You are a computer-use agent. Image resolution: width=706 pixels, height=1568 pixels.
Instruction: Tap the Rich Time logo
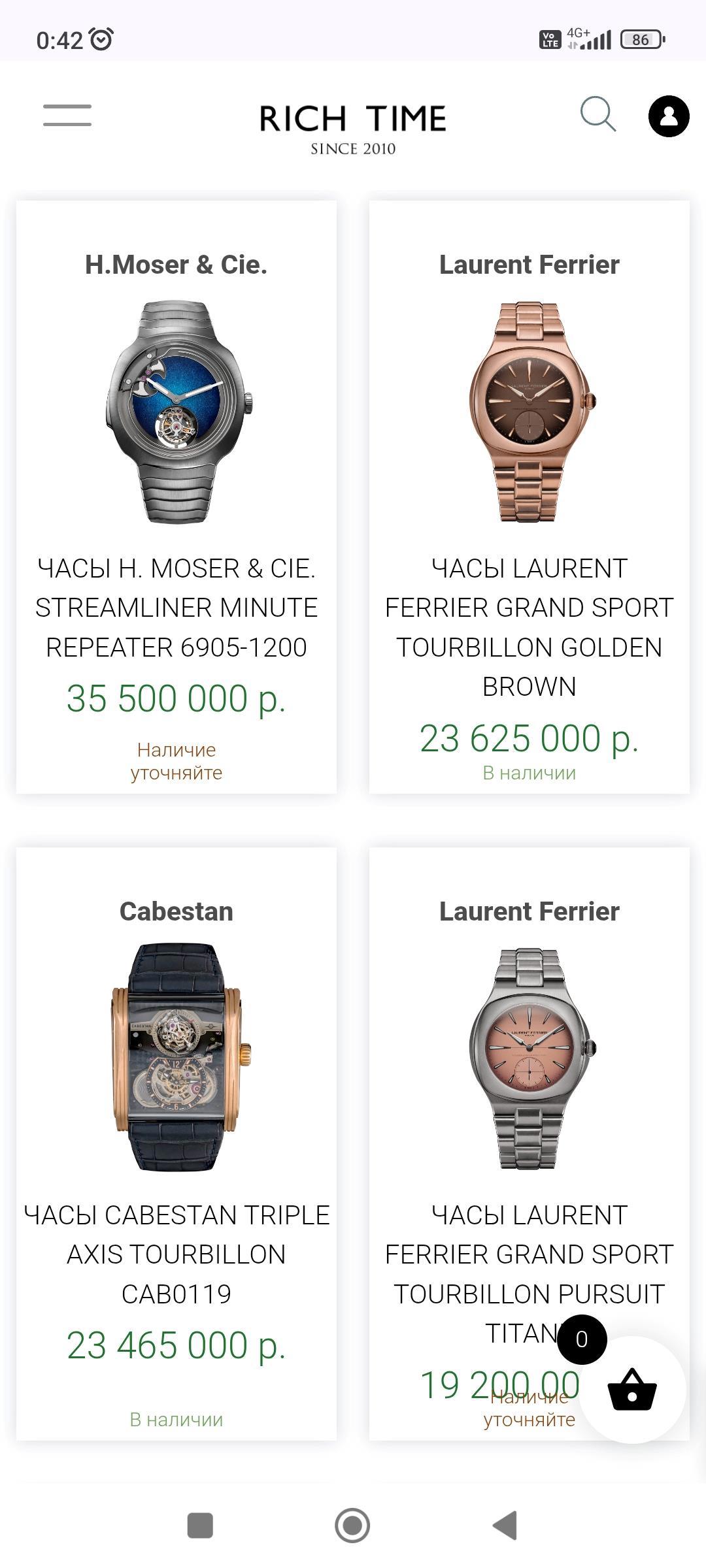[353, 129]
